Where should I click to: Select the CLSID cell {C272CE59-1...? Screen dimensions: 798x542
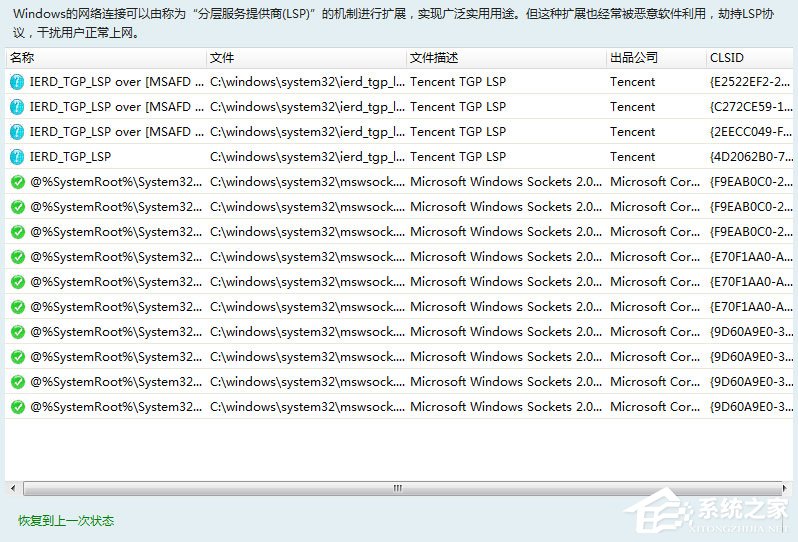click(x=751, y=107)
